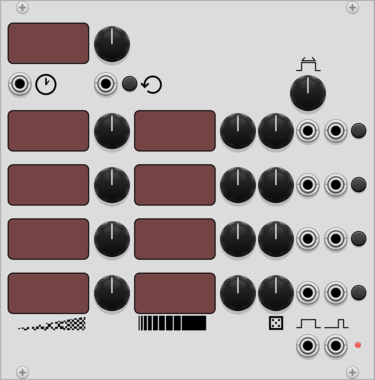Image resolution: width=375 pixels, height=380 pixels.
Task: Click the gate output jack under the wide pulse icon
Action: coord(308,346)
